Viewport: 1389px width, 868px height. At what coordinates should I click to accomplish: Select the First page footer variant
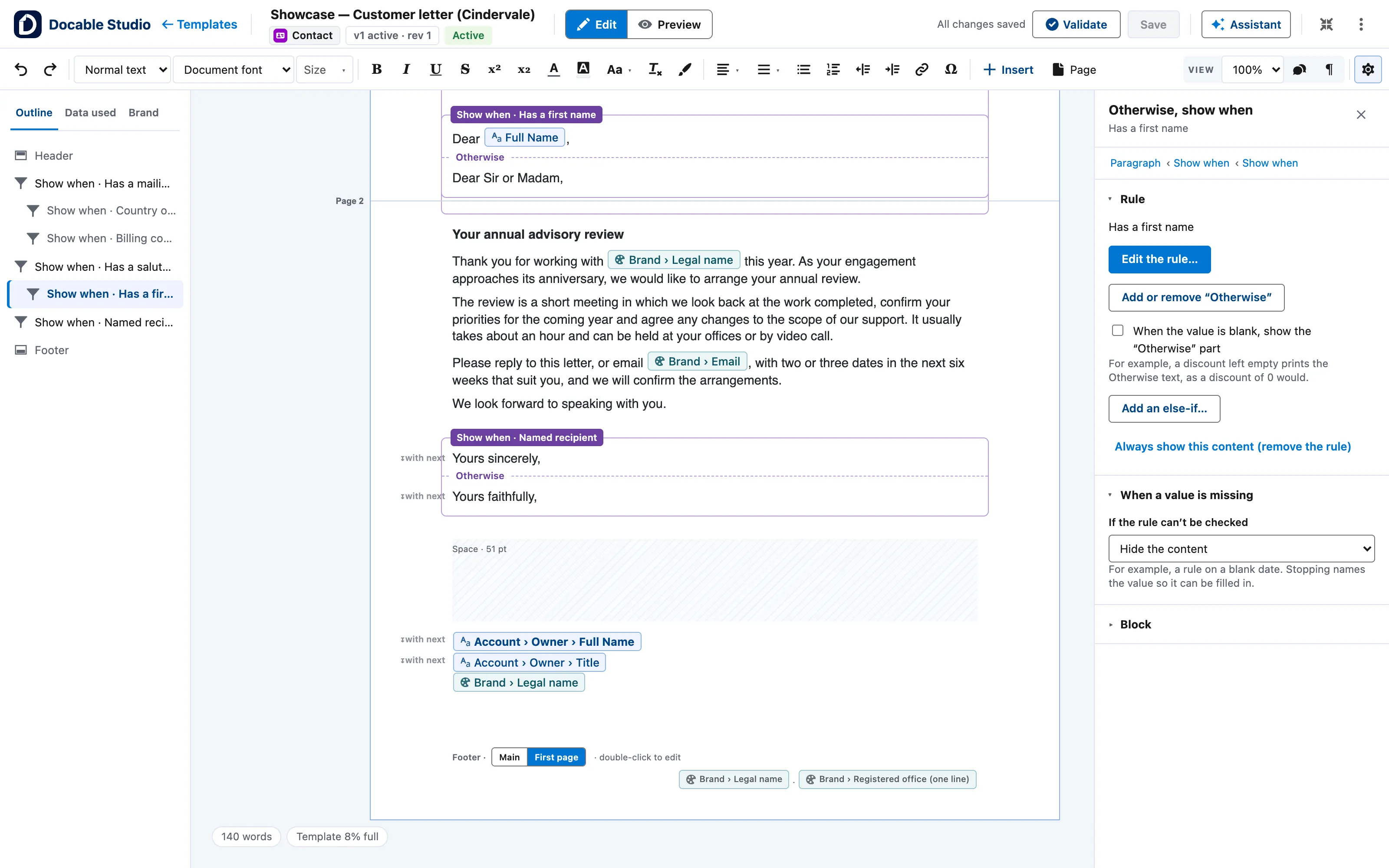point(556,757)
